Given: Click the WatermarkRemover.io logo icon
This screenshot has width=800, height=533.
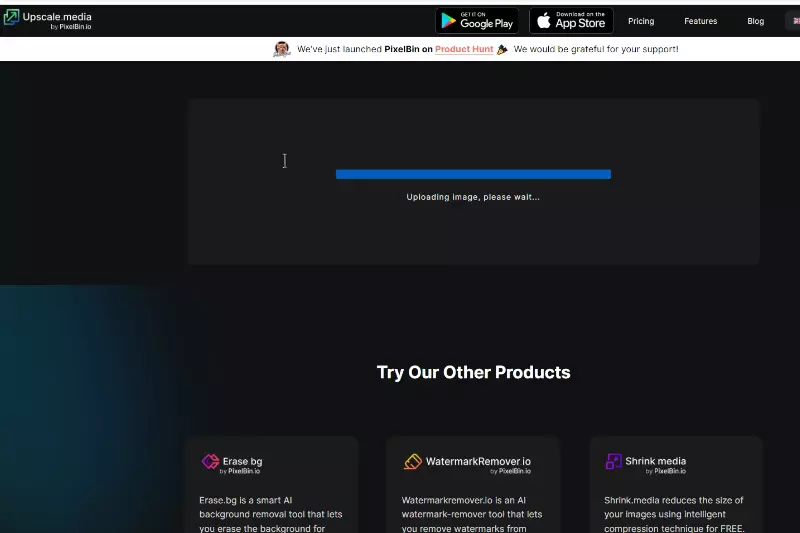Looking at the screenshot, I should coord(412,462).
